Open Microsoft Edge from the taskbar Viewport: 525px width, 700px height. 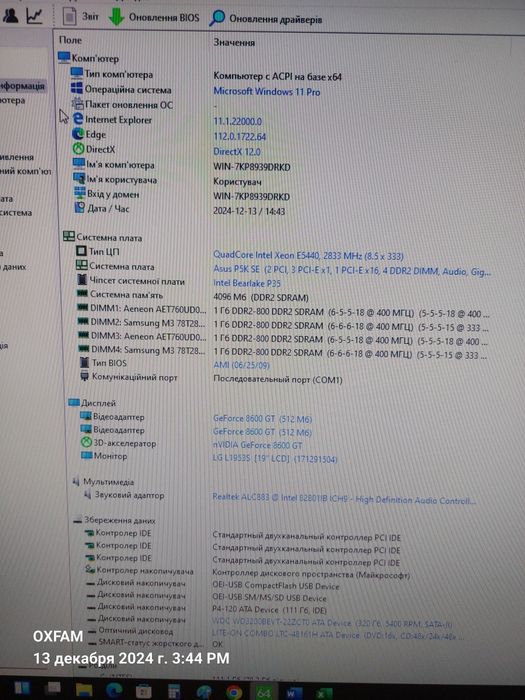click(x=113, y=691)
